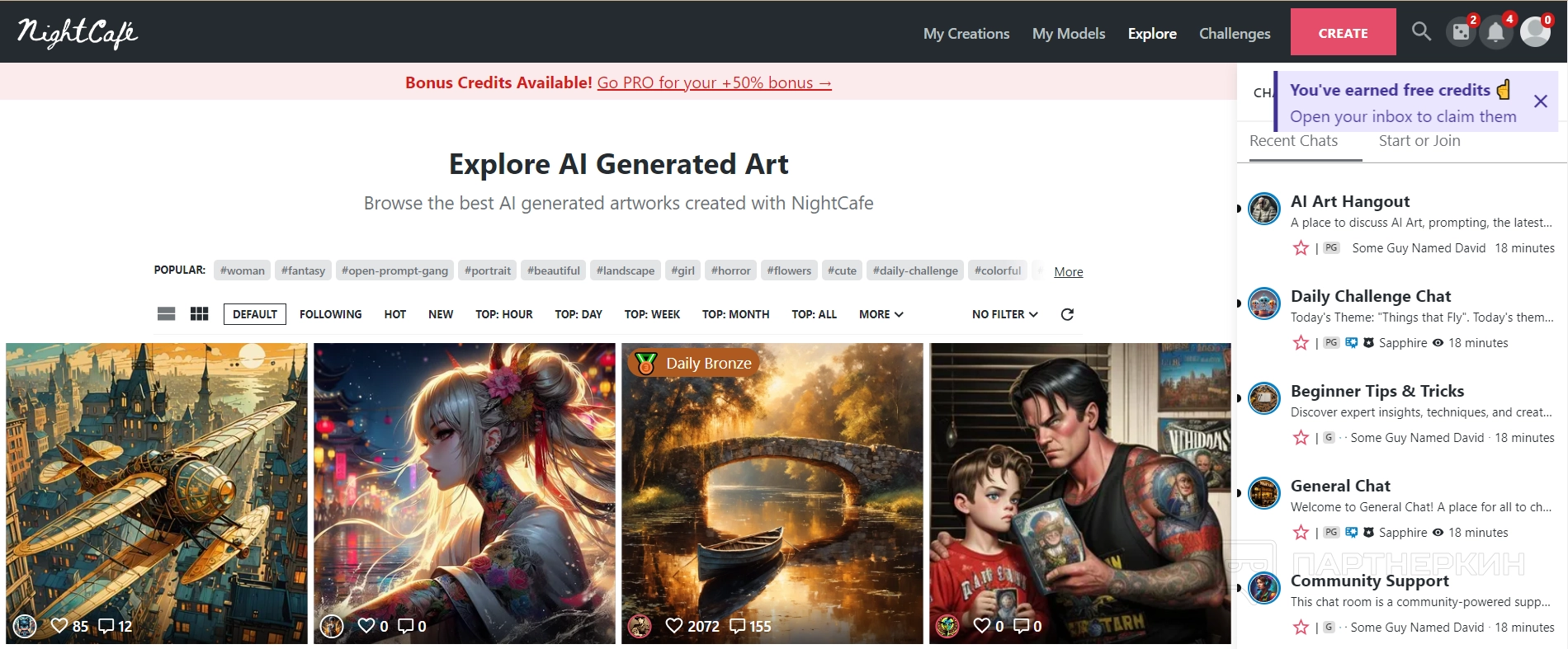
Task: Open the search magnifier icon
Action: 1421,32
